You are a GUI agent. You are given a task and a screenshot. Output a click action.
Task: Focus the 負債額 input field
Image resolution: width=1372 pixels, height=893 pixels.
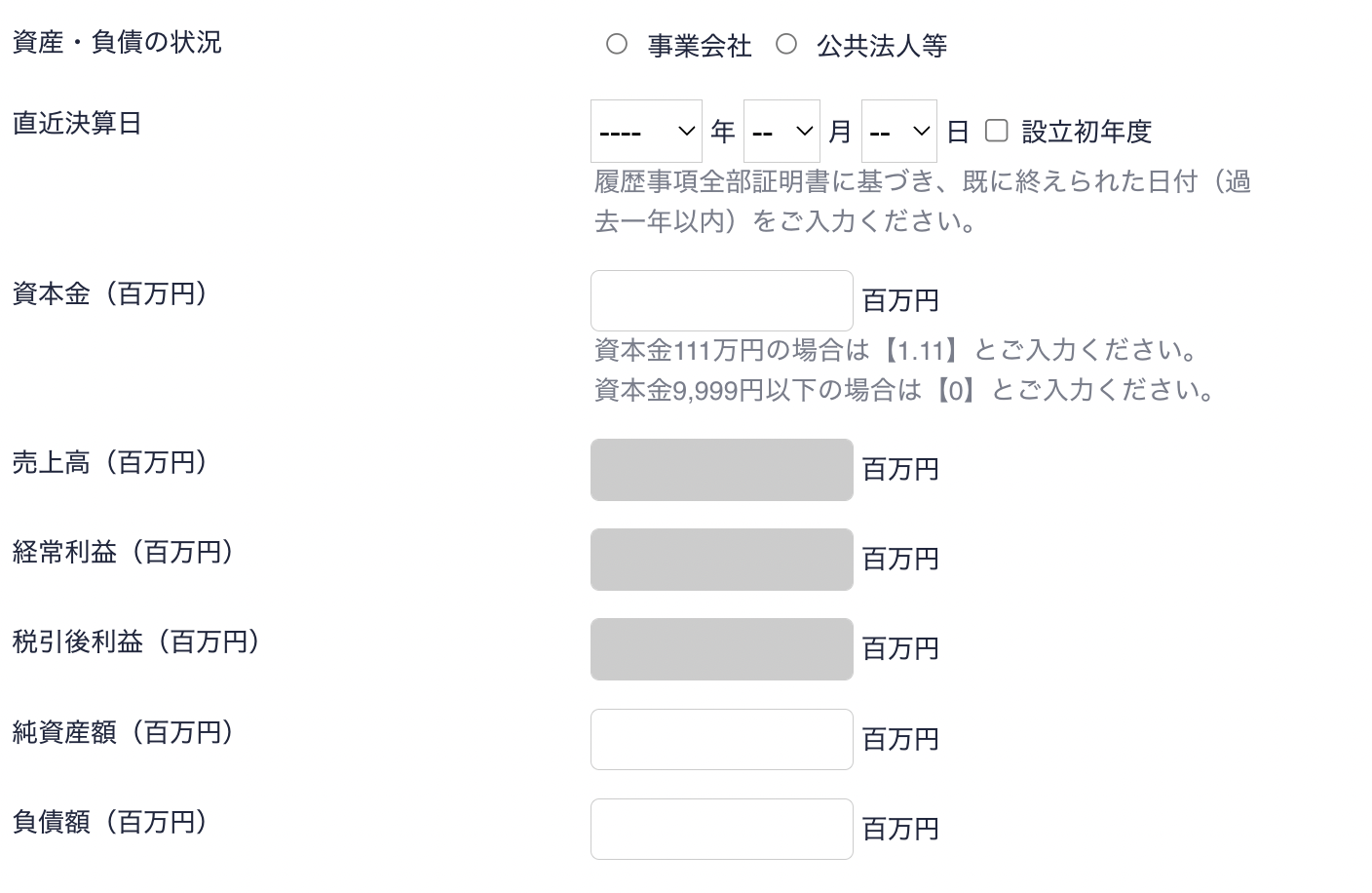[x=721, y=829]
